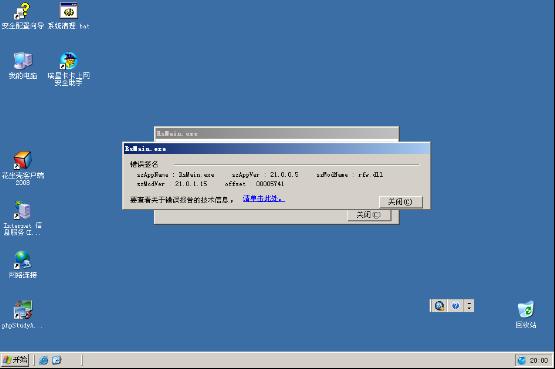Select the 'RsMain.exe' szAppName value text
555x369 pixels.
(196, 174)
